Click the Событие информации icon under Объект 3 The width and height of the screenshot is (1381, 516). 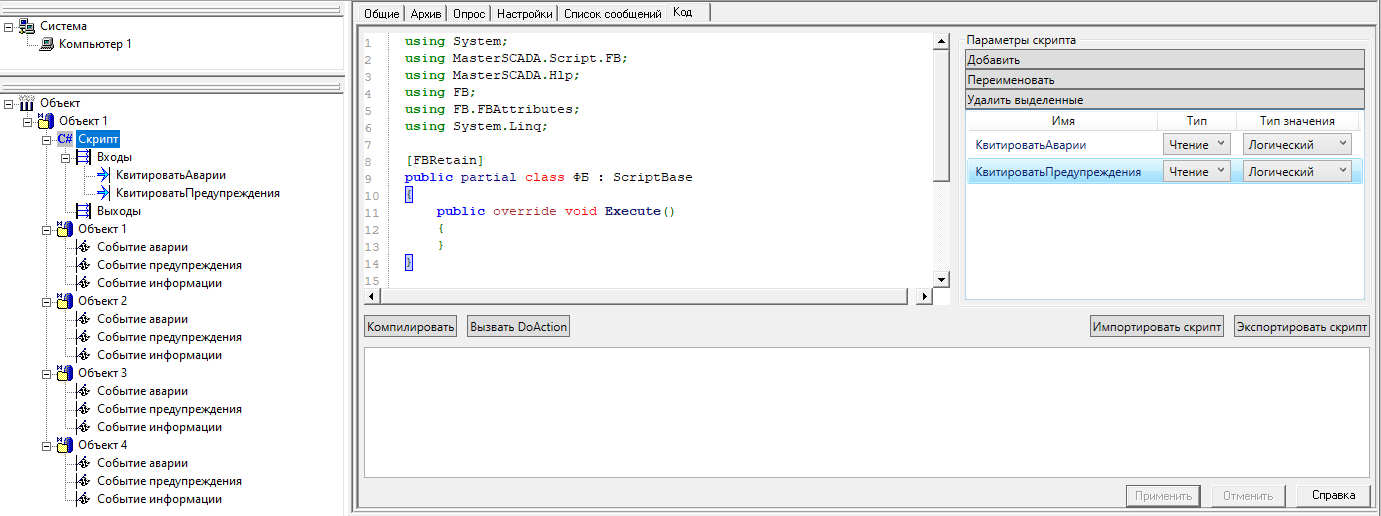[84, 427]
